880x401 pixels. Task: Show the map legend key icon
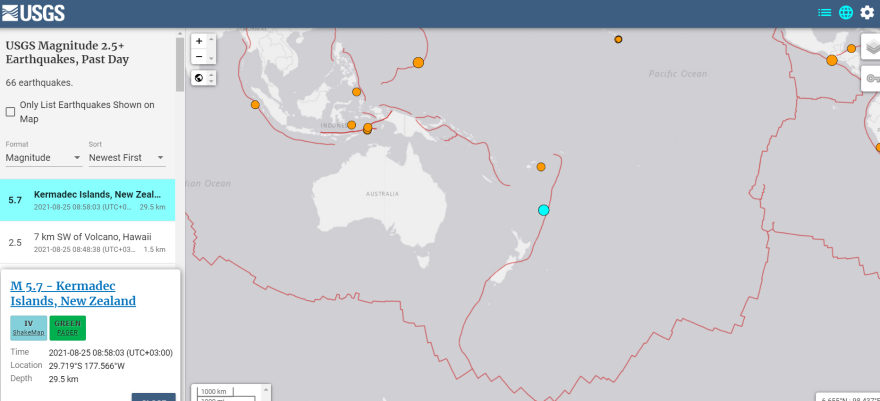(872, 78)
